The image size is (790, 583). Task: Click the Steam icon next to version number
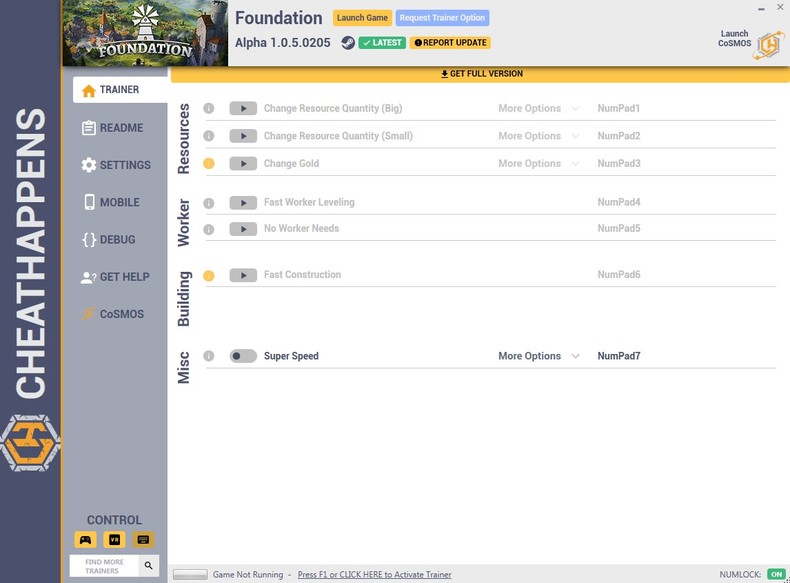tap(348, 43)
